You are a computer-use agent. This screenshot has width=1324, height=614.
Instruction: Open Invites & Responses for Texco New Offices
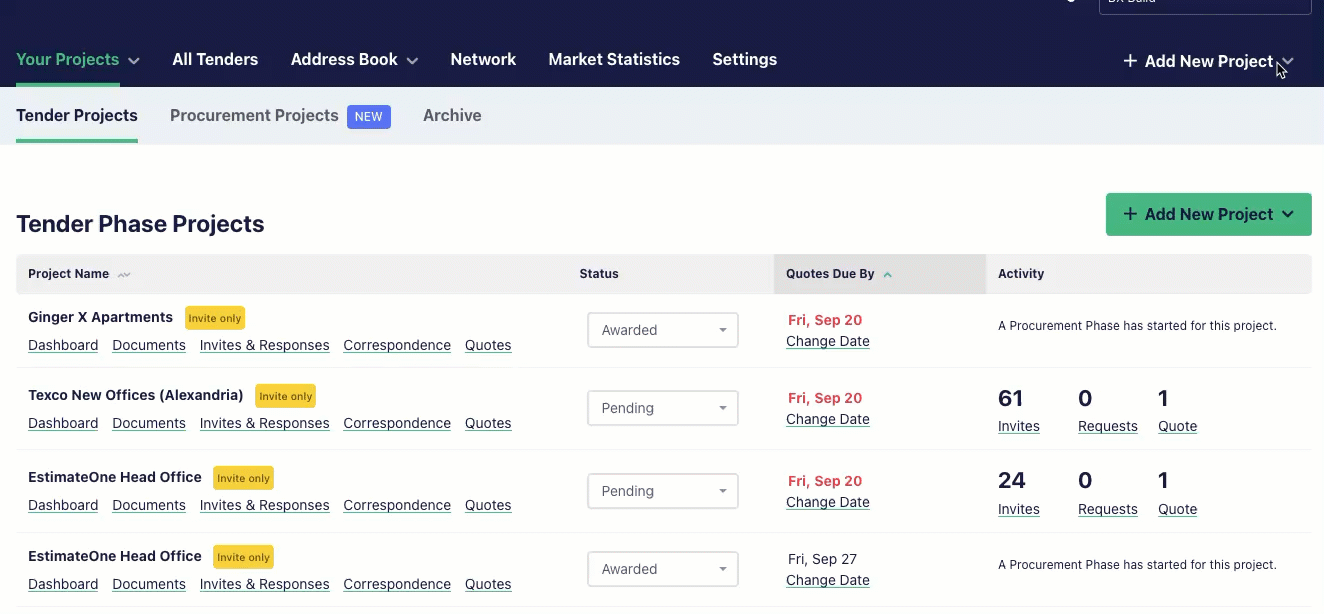[265, 424]
